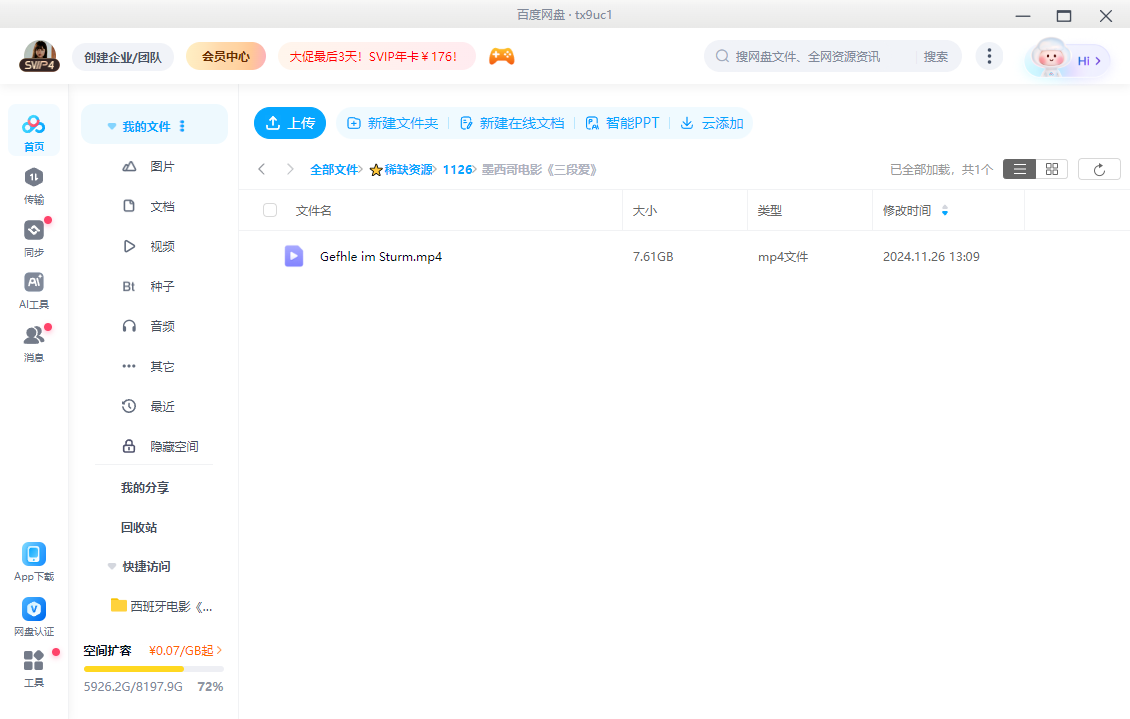Viewport: 1130px width, 719px height.
Task: Switch to list view mode
Action: [x=1020, y=169]
